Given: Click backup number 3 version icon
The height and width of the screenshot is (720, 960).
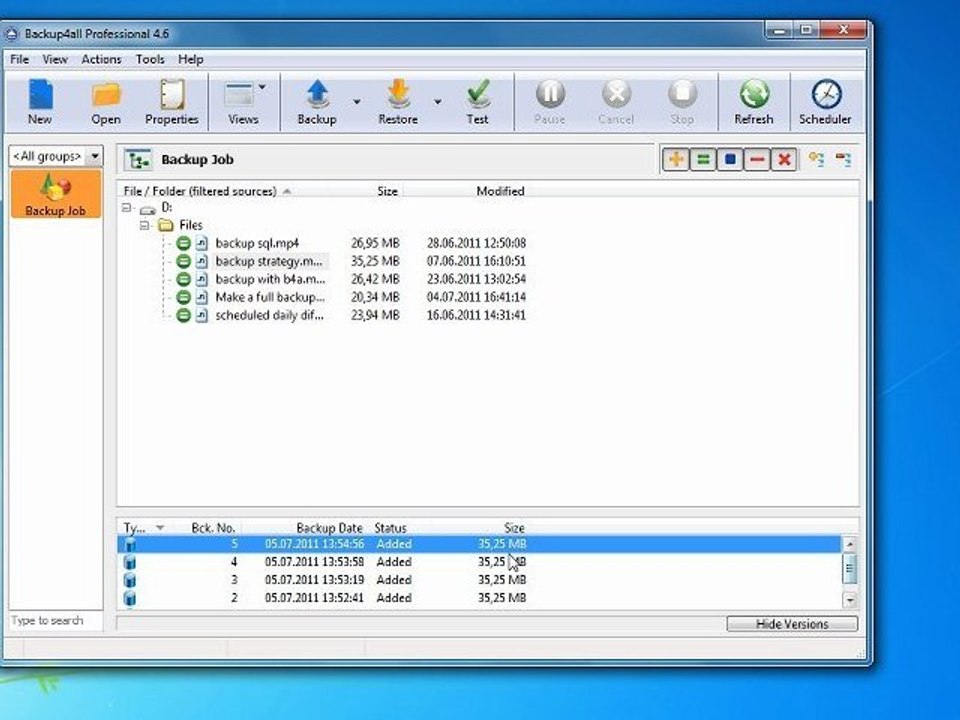Looking at the screenshot, I should [130, 580].
